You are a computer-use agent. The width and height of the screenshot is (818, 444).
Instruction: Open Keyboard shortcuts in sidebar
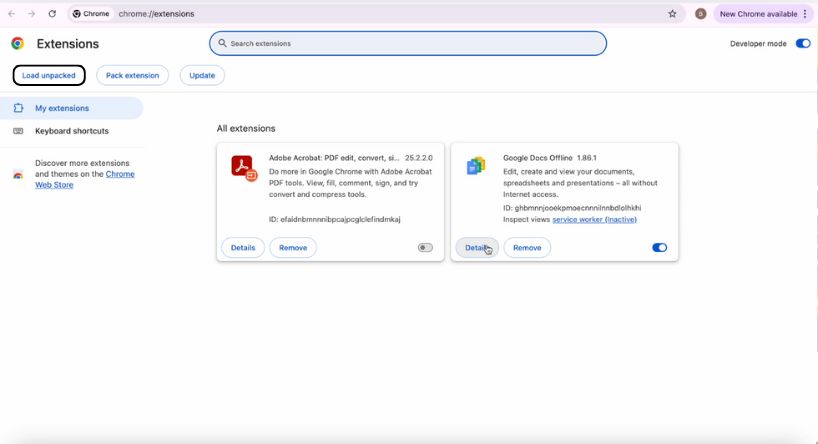tap(71, 131)
